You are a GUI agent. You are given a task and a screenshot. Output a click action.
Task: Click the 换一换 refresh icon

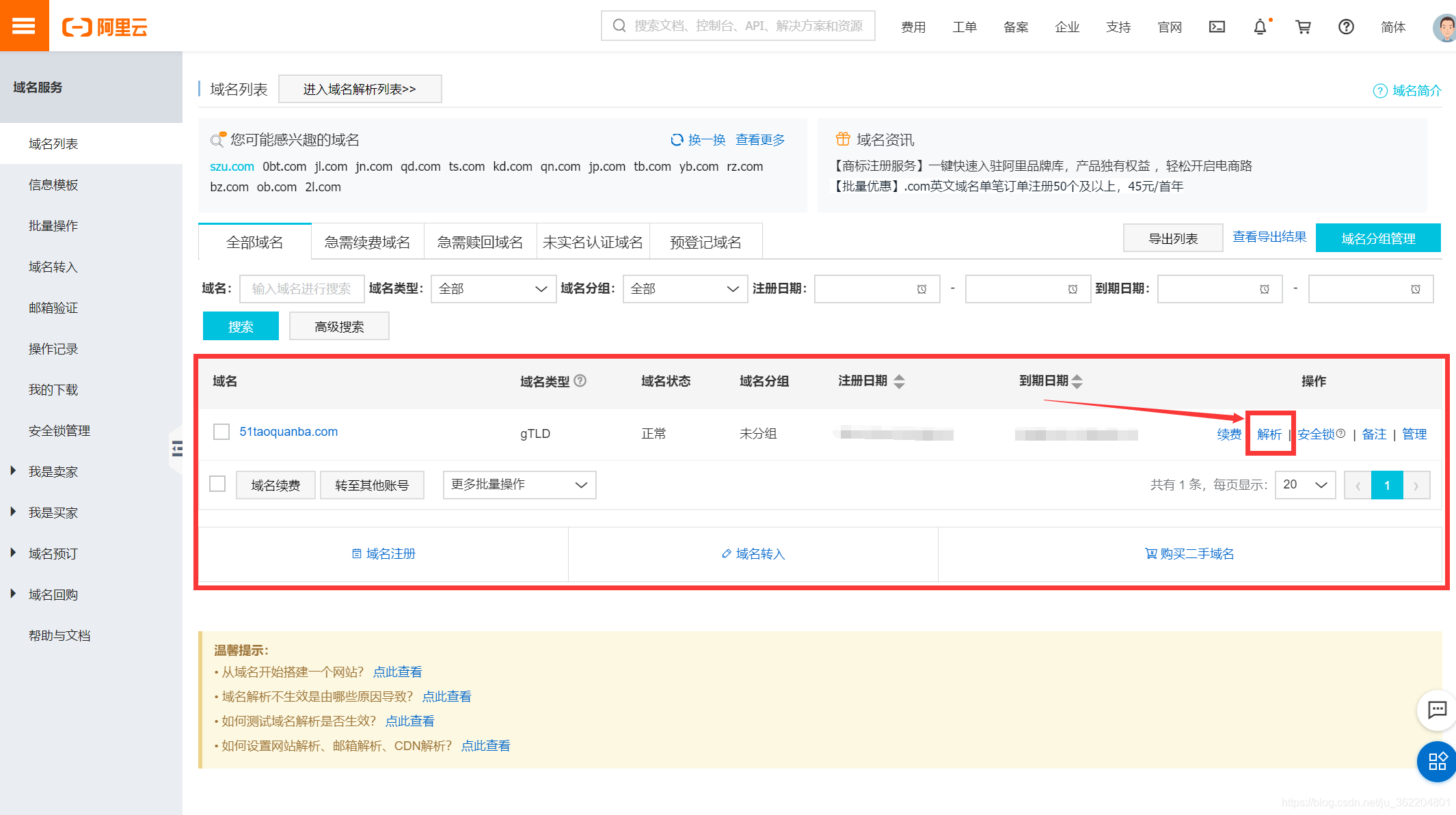pyautogui.click(x=677, y=139)
